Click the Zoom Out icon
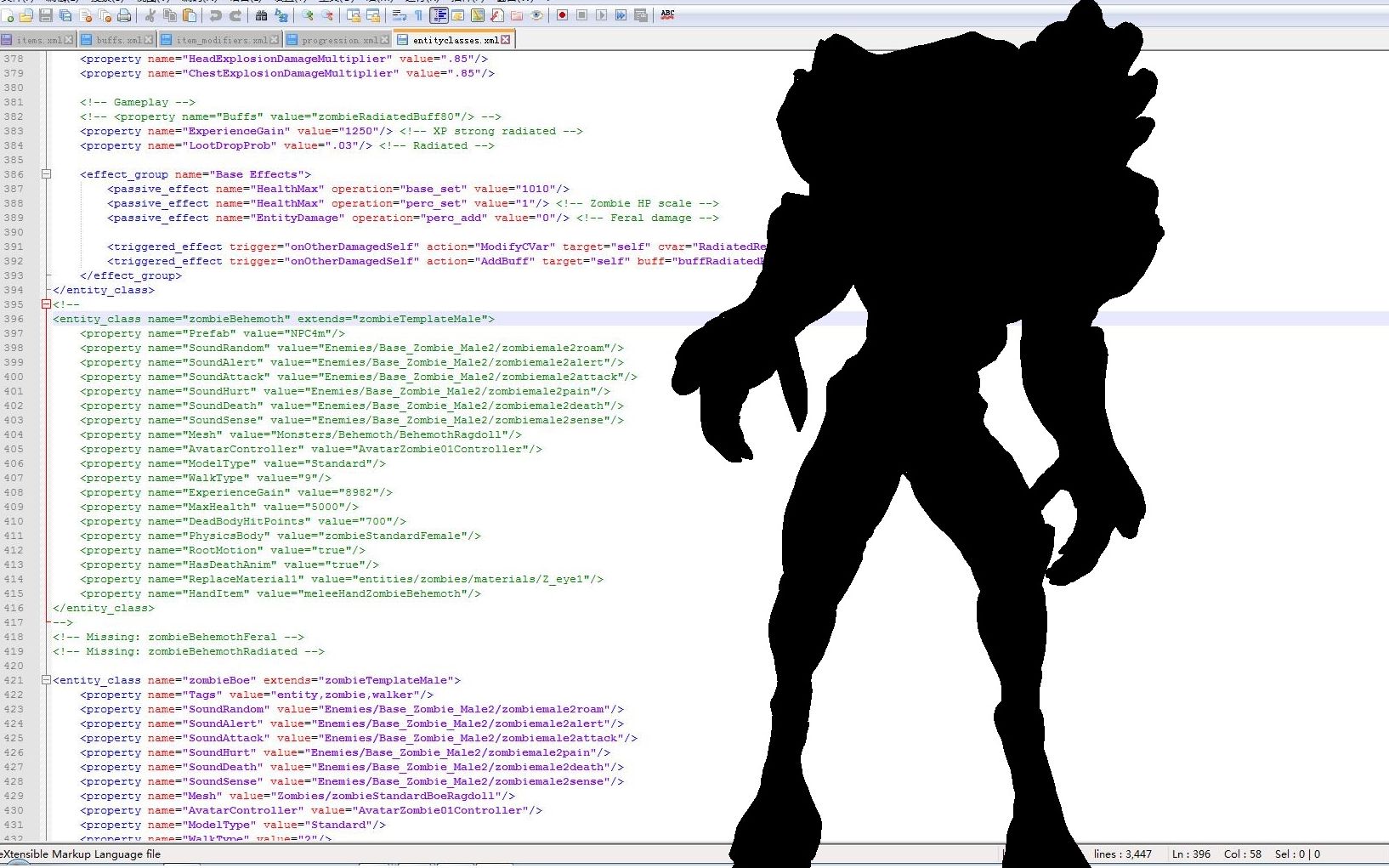The width and height of the screenshot is (1389, 868). point(326,15)
